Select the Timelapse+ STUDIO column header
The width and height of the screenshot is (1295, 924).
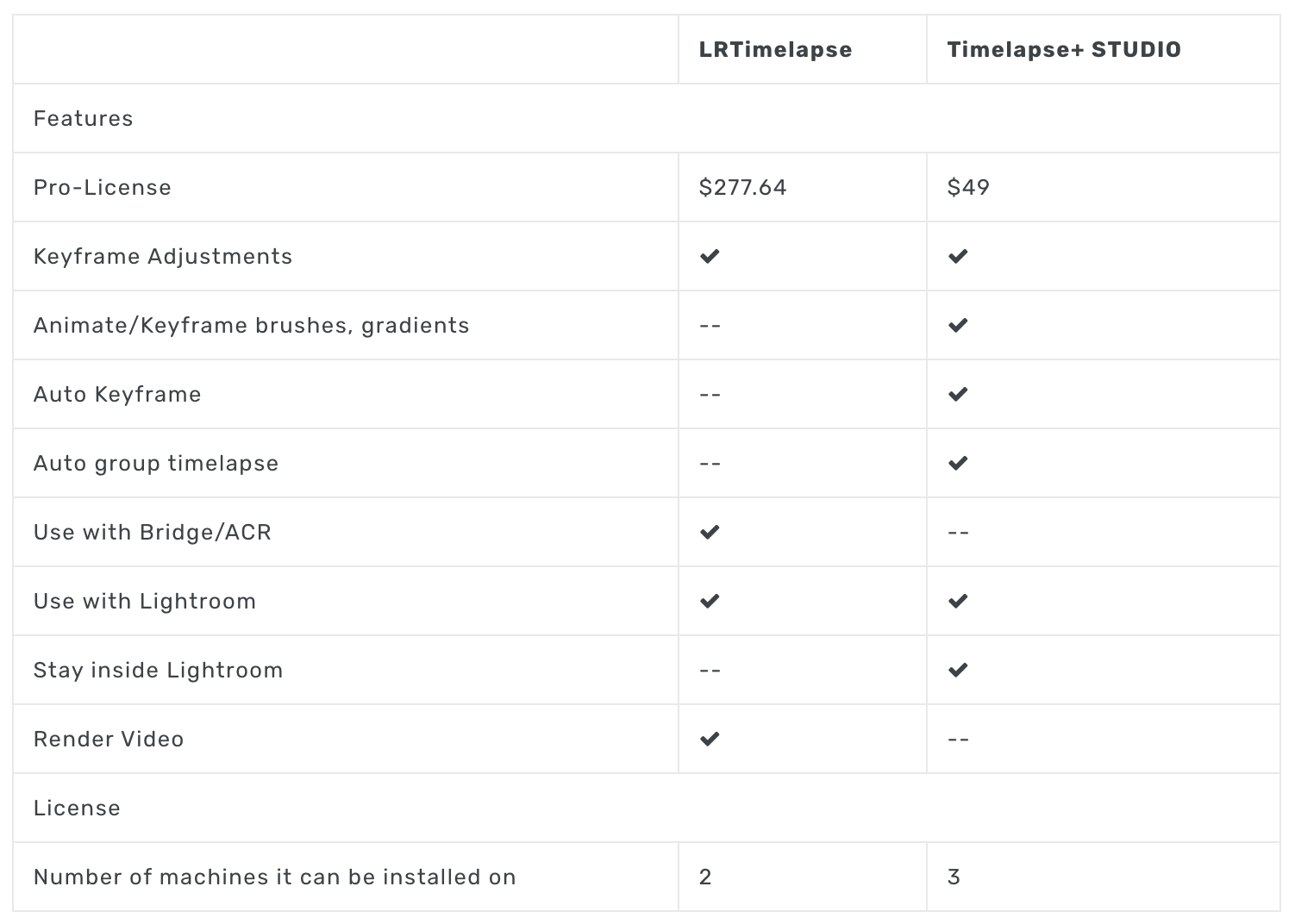click(x=1064, y=50)
